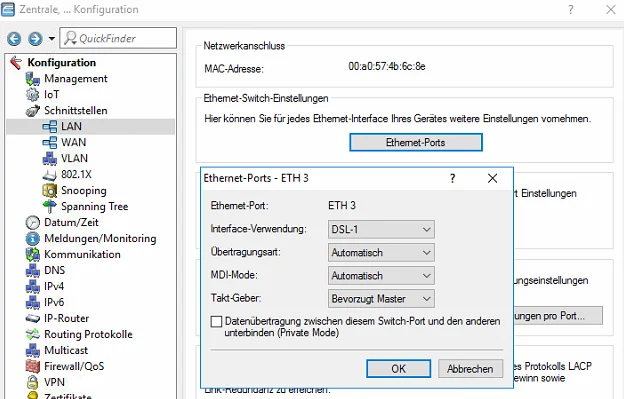The width and height of the screenshot is (624, 399).
Task: Click the WAN network icon
Action: [x=50, y=142]
